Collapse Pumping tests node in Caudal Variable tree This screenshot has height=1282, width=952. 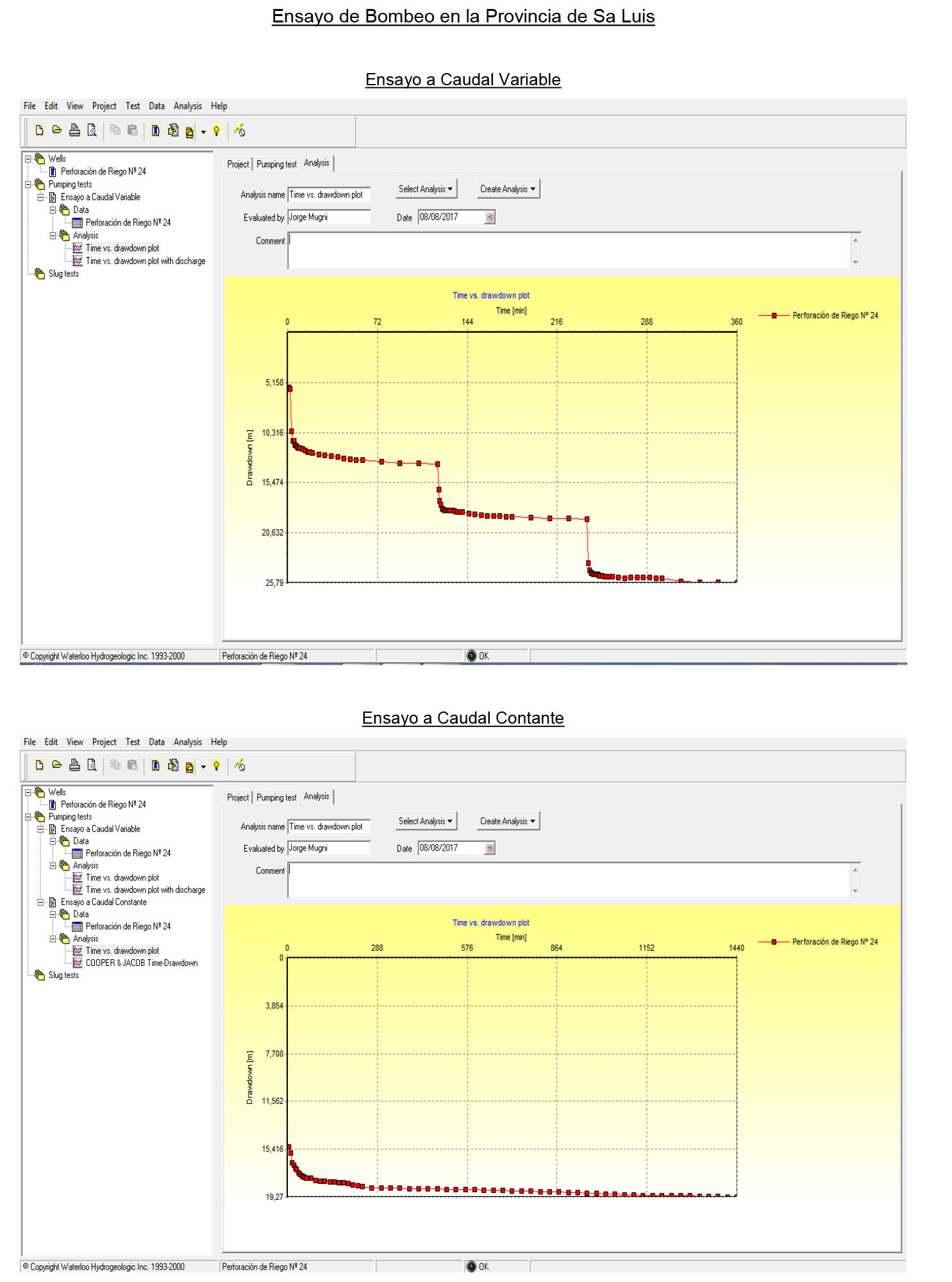click(x=28, y=185)
